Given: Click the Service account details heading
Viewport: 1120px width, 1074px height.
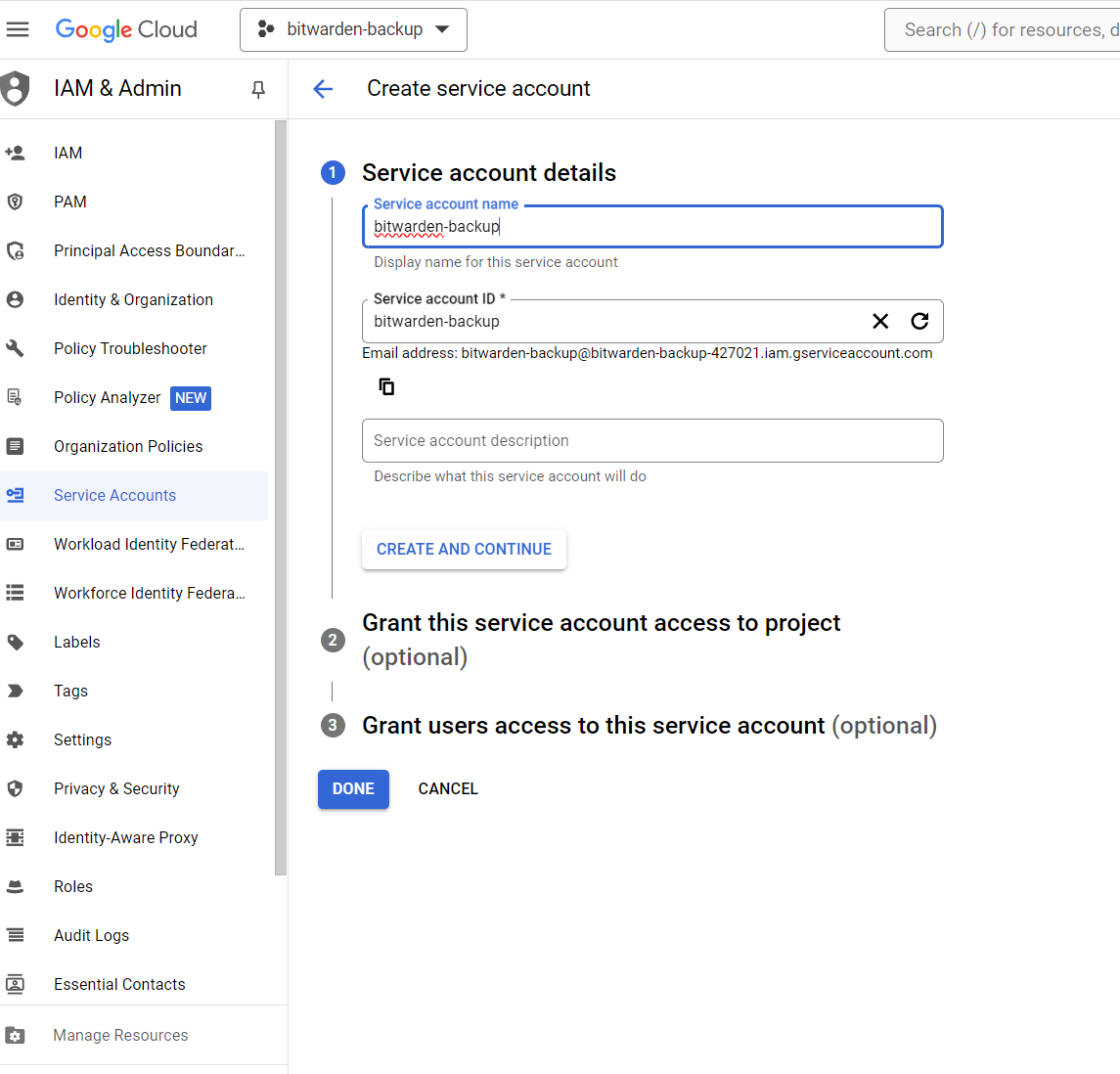Looking at the screenshot, I should 489,173.
